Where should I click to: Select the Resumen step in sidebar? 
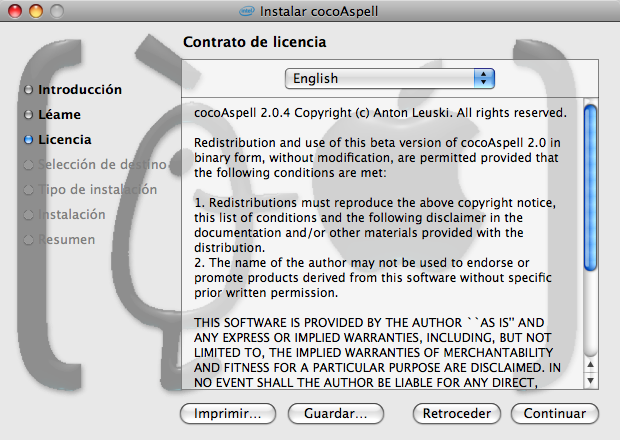point(66,239)
